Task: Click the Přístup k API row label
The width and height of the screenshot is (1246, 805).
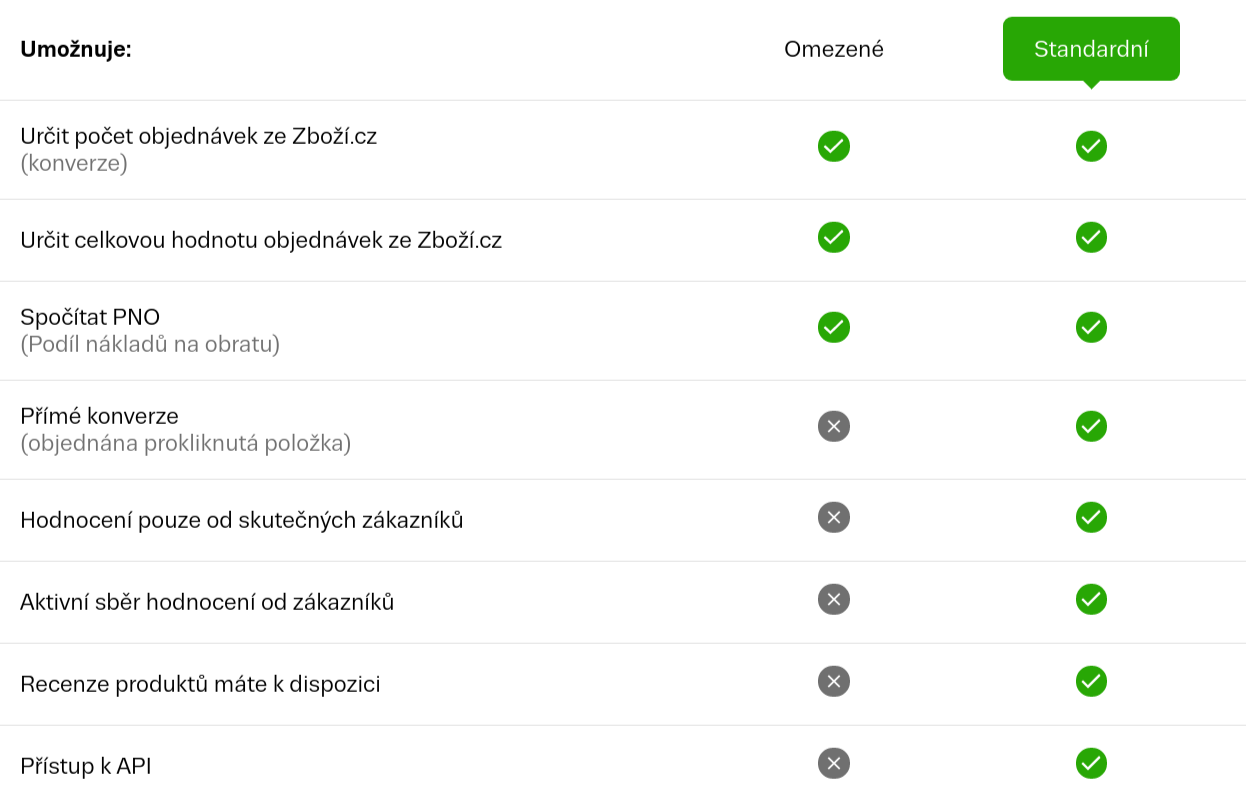Action: click(x=86, y=766)
